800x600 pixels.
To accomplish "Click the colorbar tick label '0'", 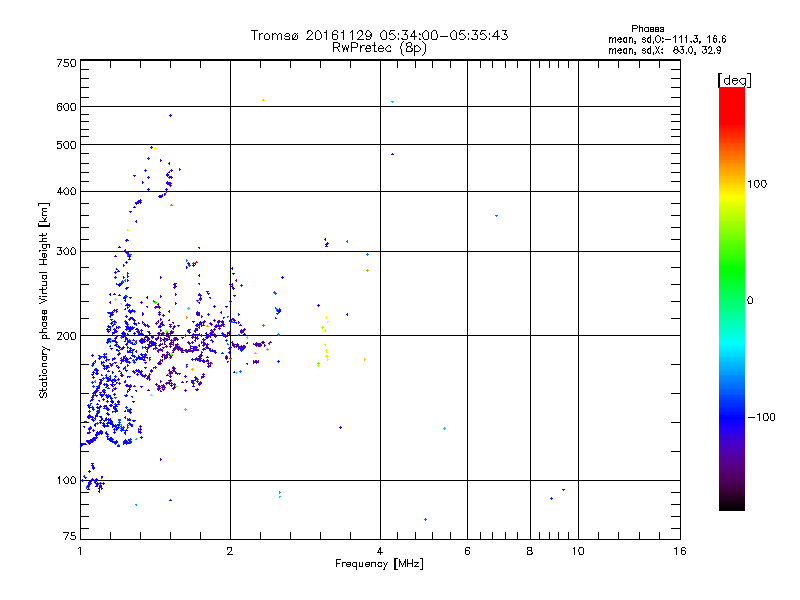I will [x=750, y=301].
